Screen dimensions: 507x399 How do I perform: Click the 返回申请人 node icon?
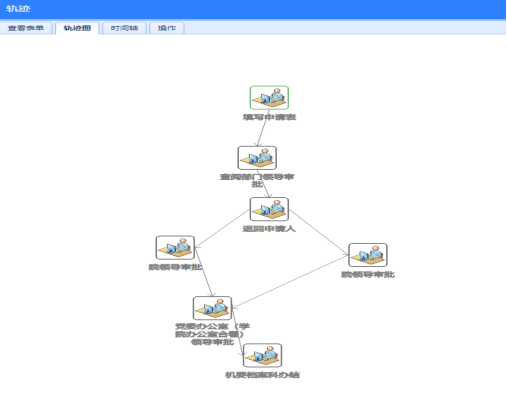[269, 209]
